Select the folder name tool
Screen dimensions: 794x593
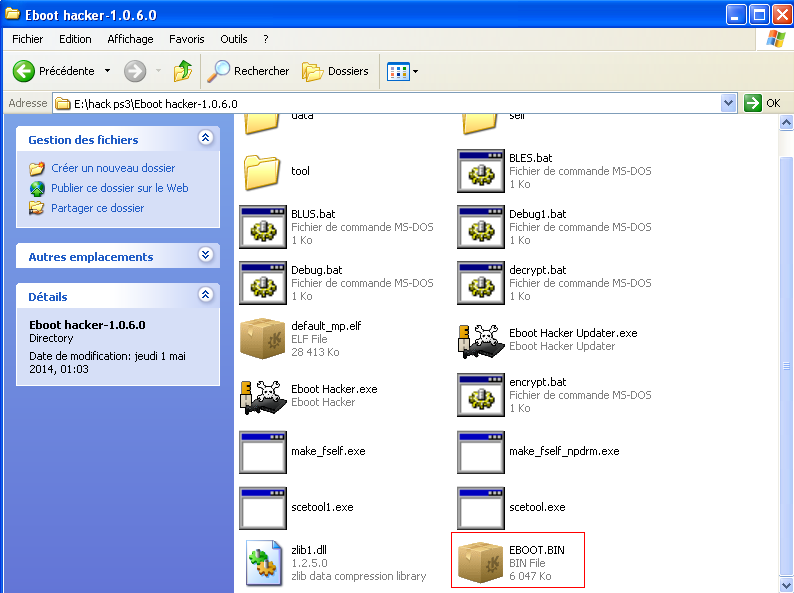click(300, 171)
